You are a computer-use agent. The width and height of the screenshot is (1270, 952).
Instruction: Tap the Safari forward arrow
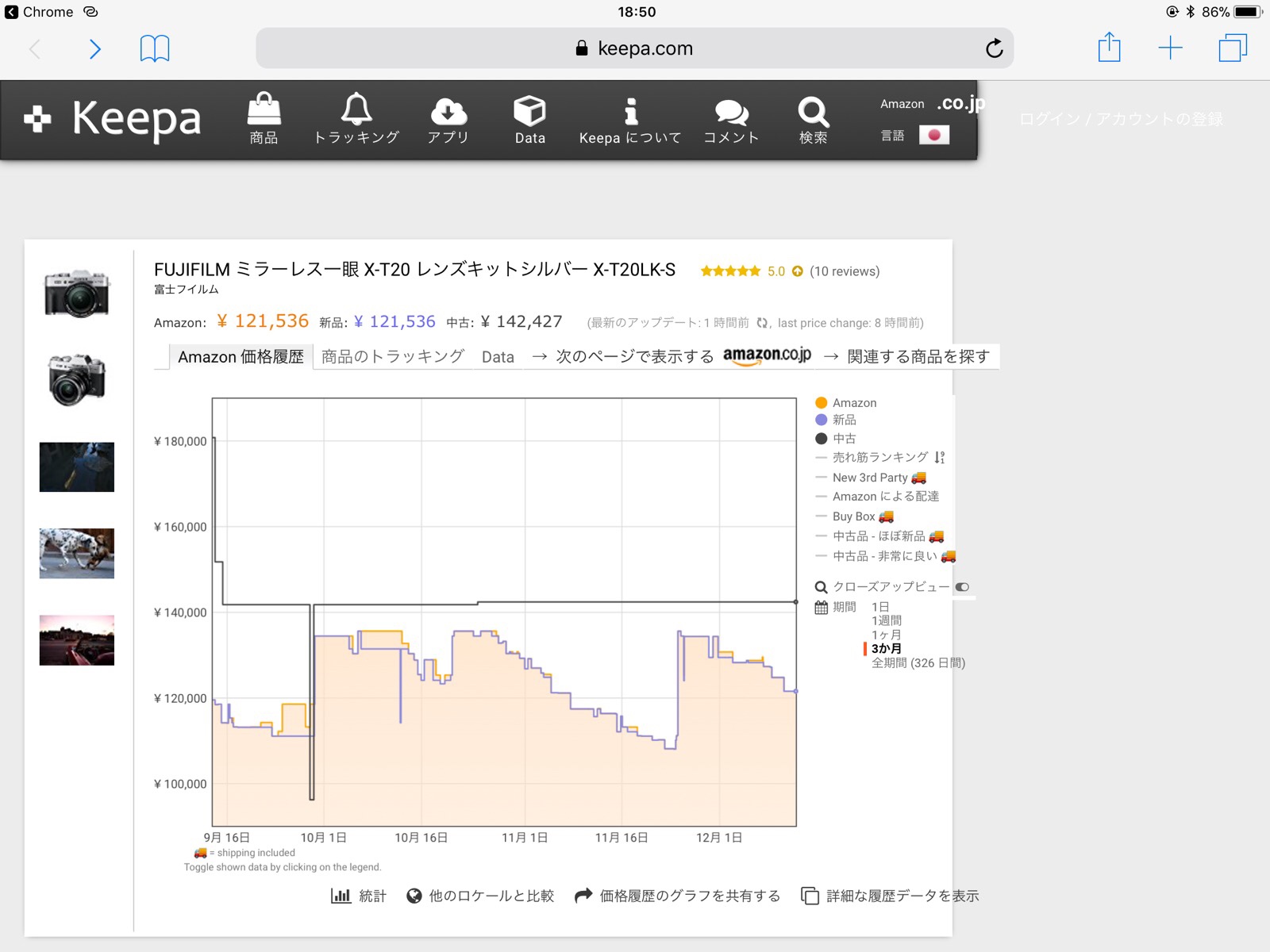point(95,49)
